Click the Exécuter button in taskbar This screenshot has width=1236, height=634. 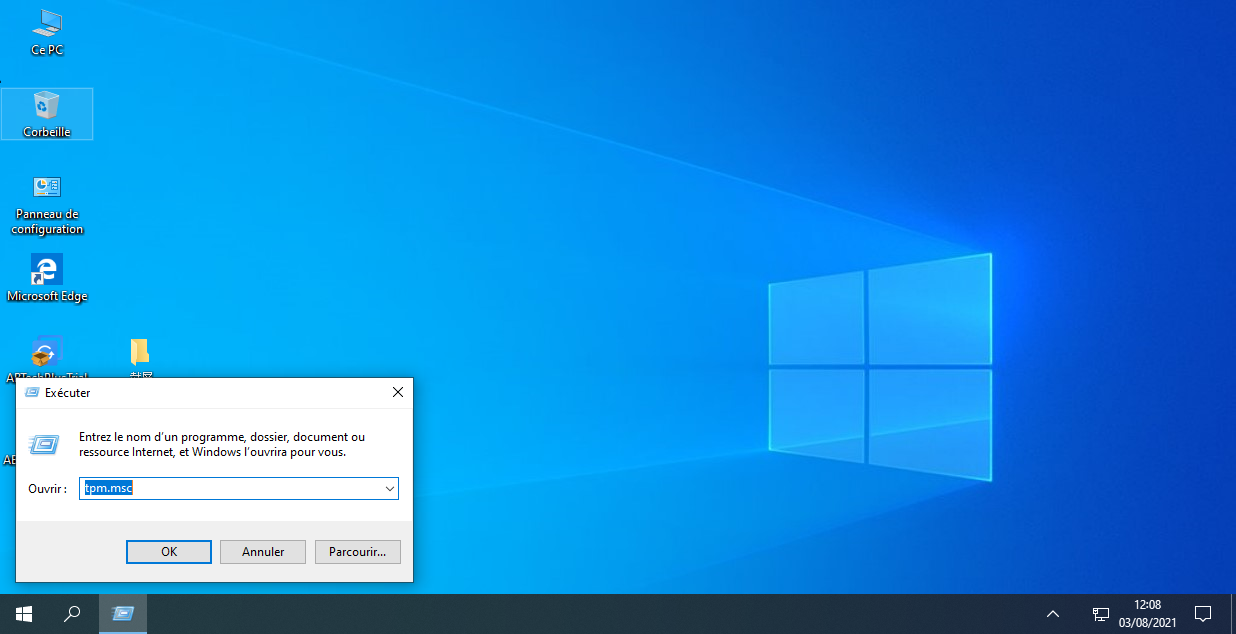pos(123,613)
